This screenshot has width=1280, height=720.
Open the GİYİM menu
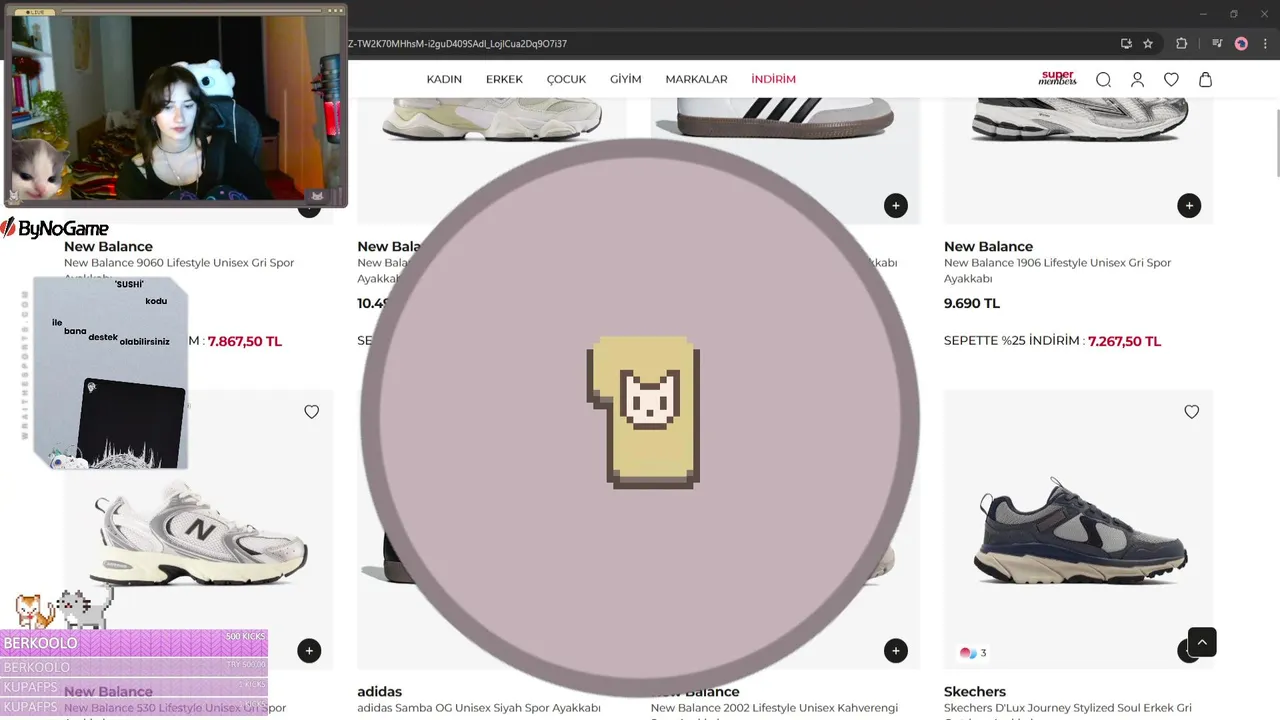point(626,79)
